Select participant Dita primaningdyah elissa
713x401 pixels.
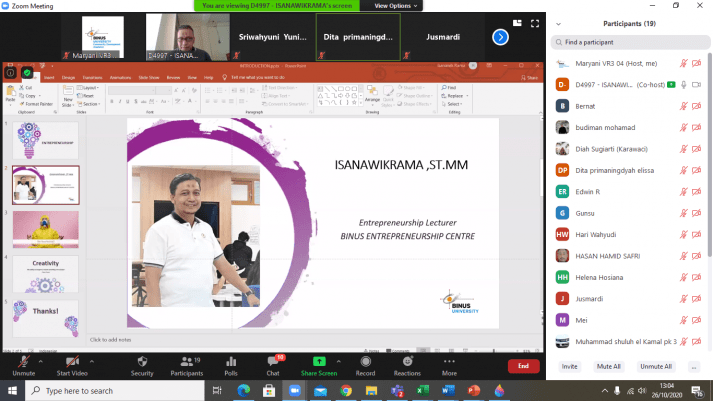point(630,170)
